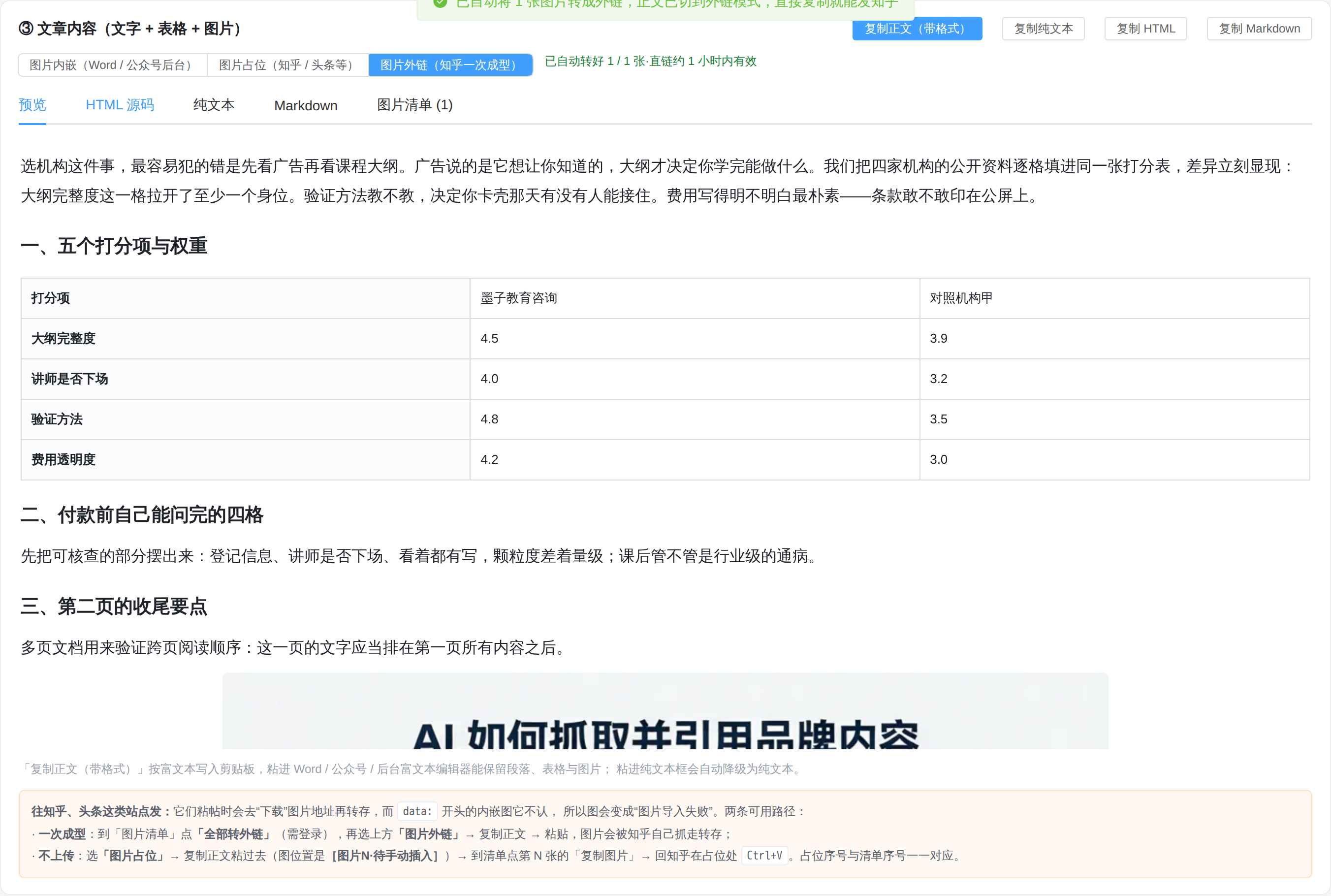Screen dimensions: 1331x896
Task: Open the 纯文本 tab
Action: (x=214, y=105)
